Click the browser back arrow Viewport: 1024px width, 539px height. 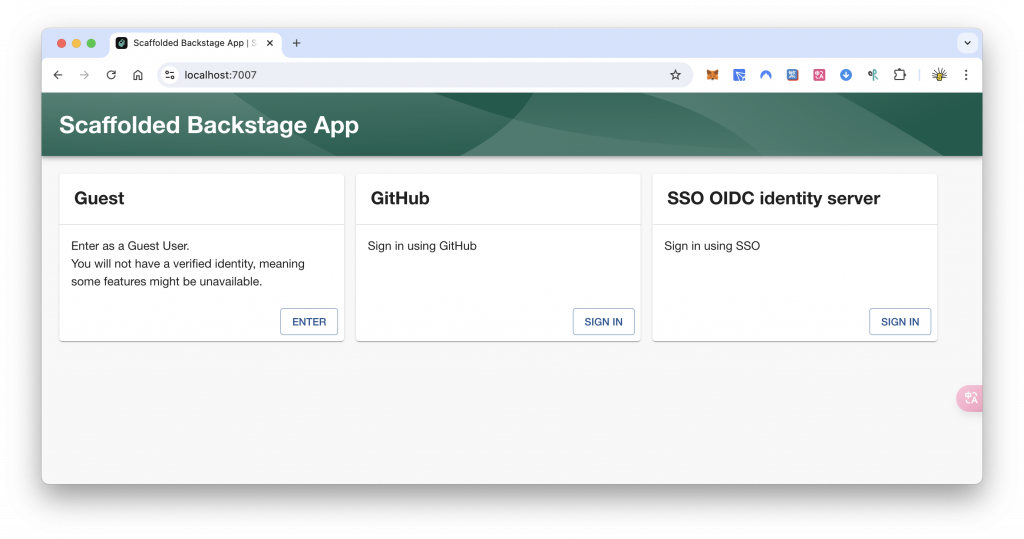58,75
